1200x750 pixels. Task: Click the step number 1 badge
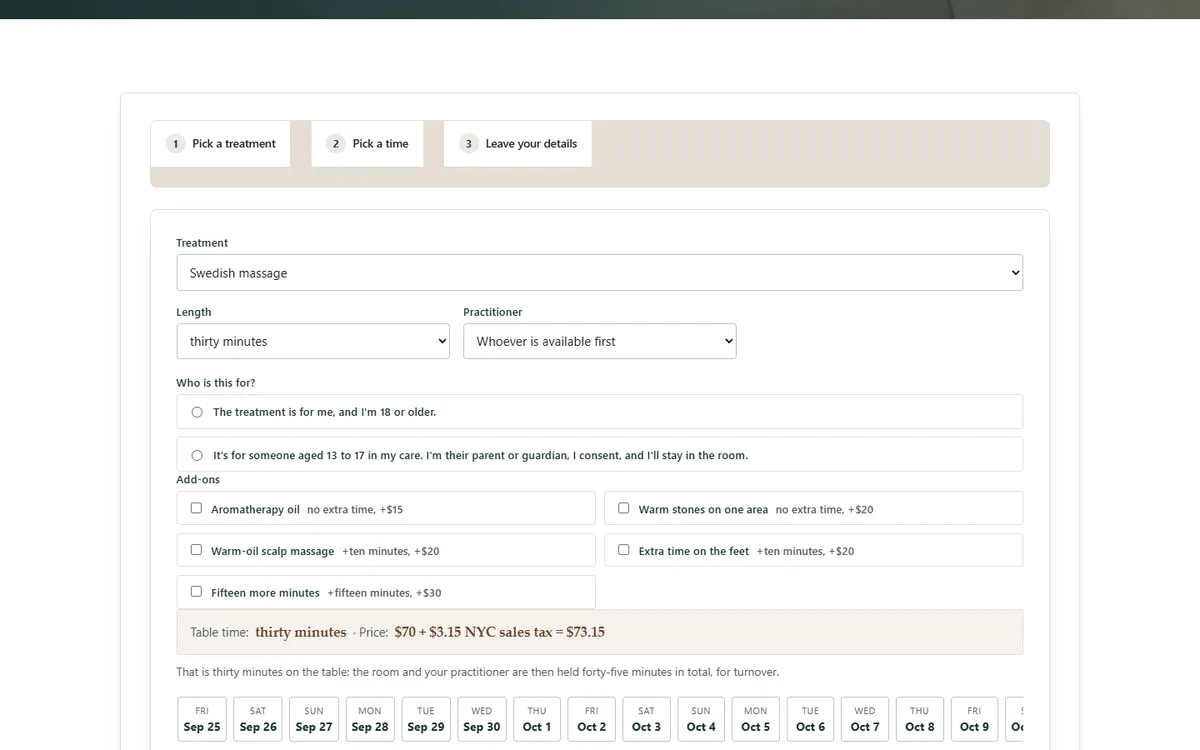click(175, 144)
